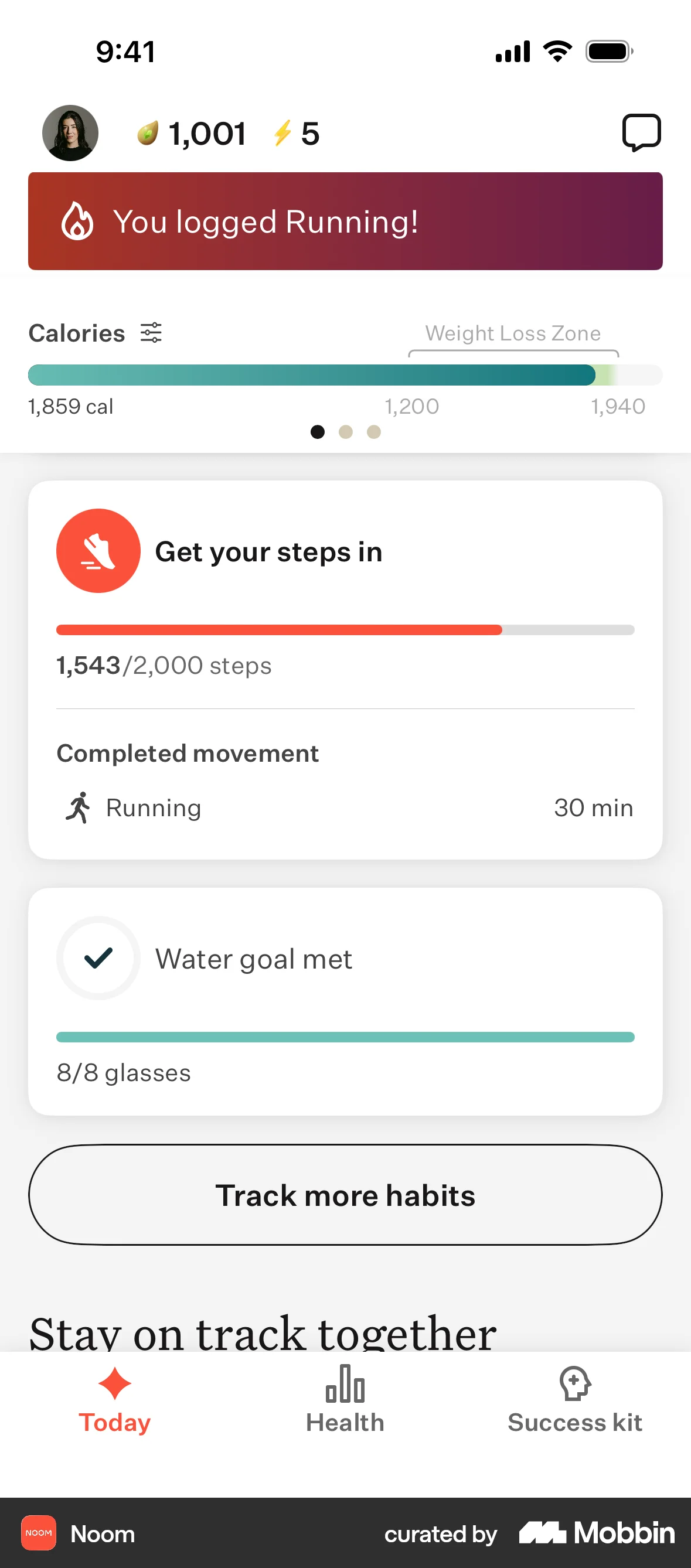Screen dimensions: 691x1568
Task: Tap the Weight Loss Zone label
Action: coord(513,333)
